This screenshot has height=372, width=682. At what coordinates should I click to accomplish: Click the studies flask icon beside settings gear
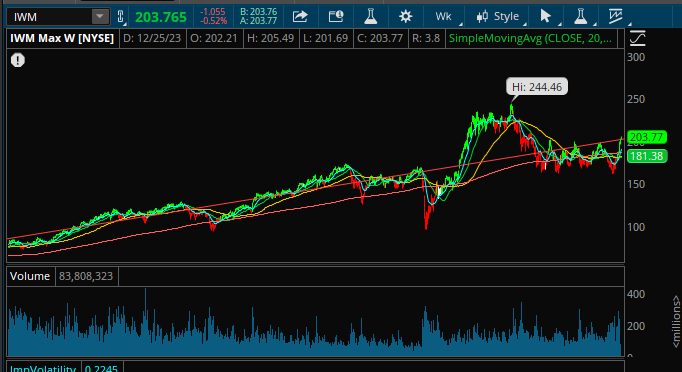point(371,17)
